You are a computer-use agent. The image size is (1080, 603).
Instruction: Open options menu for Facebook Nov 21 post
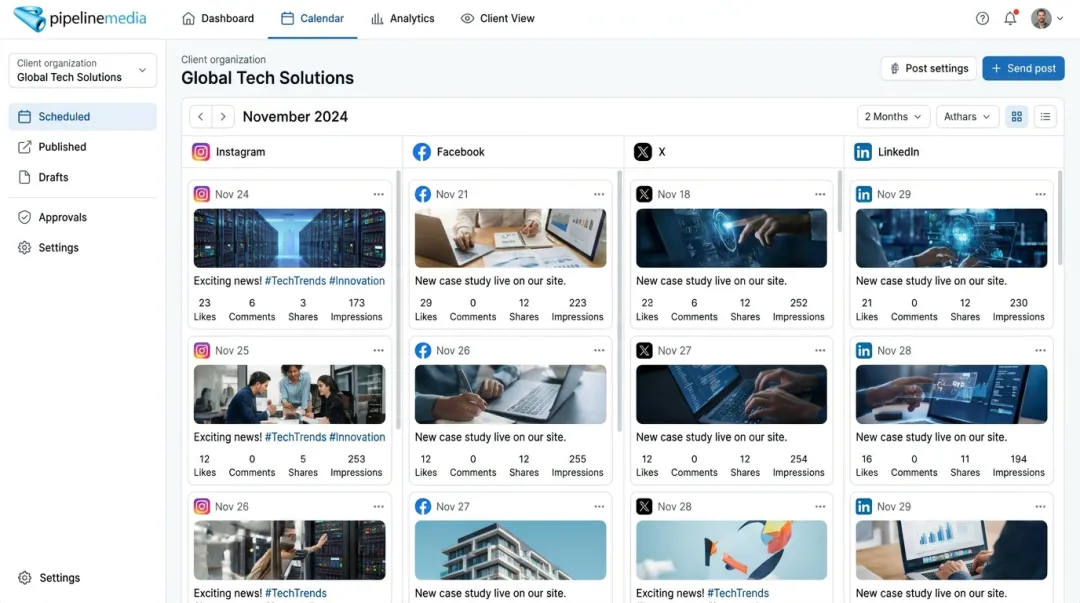(599, 194)
